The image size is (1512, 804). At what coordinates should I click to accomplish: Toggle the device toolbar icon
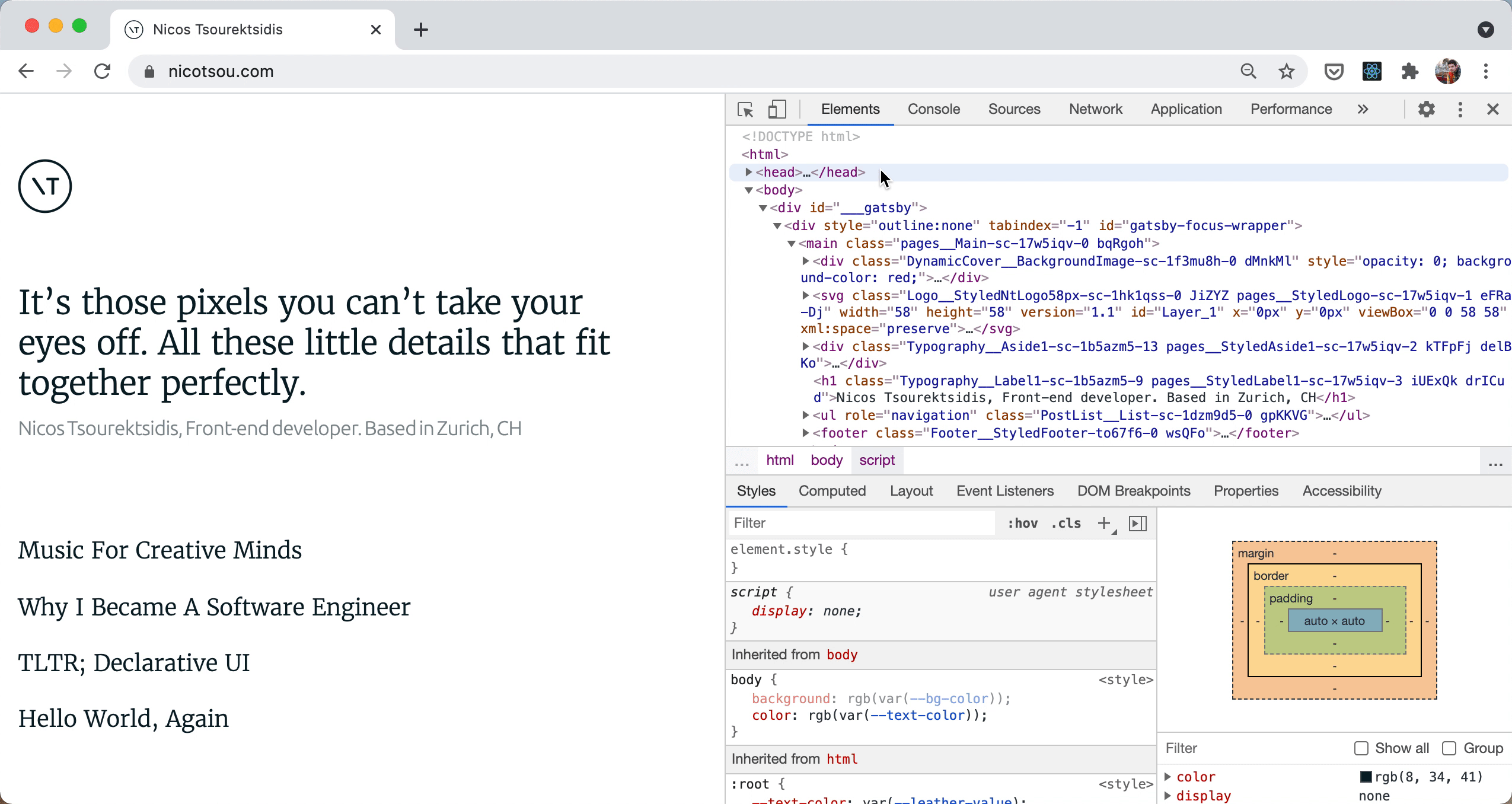point(777,110)
